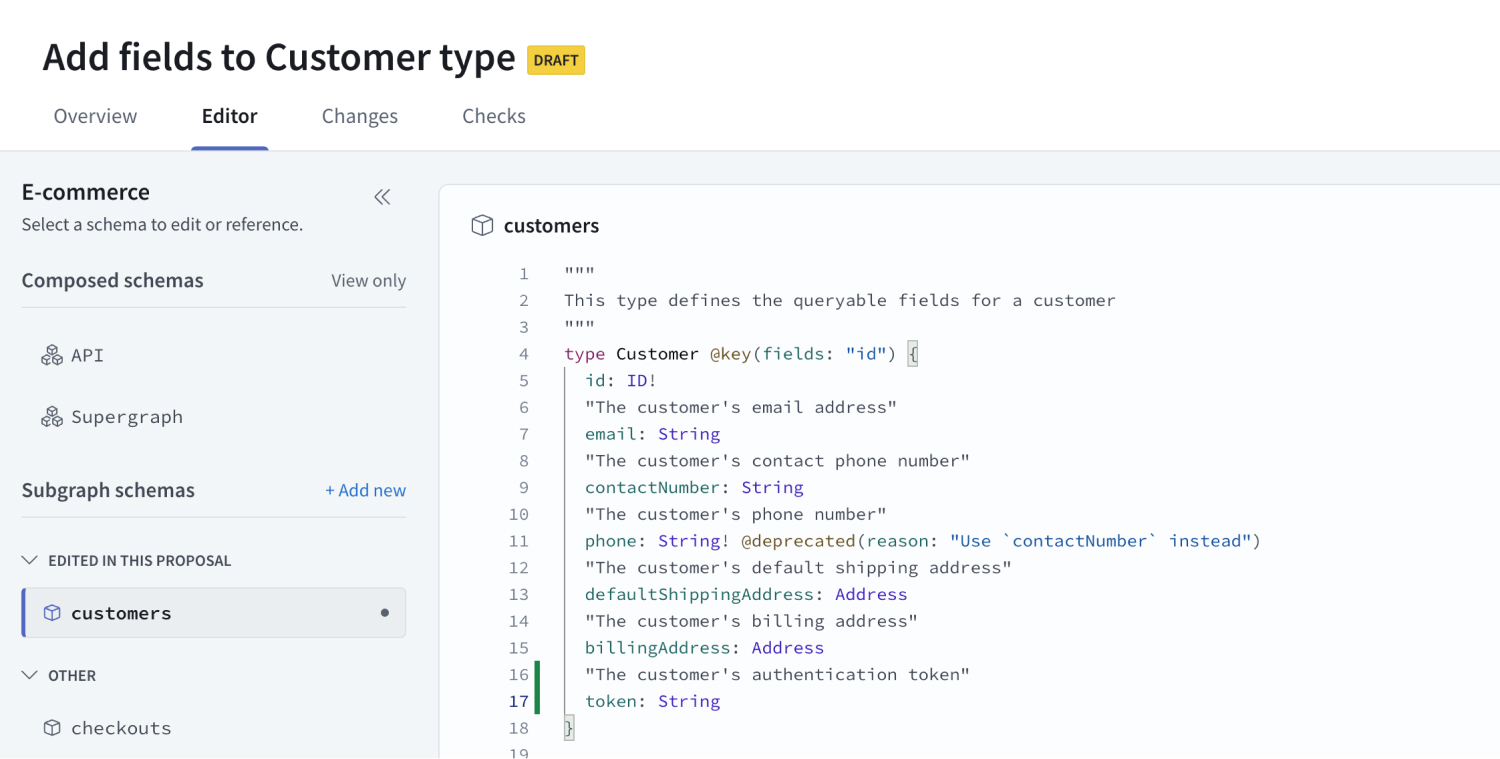Collapse the Edited In This Proposal section
Image resolution: width=1500 pixels, height=759 pixels.
coord(30,561)
